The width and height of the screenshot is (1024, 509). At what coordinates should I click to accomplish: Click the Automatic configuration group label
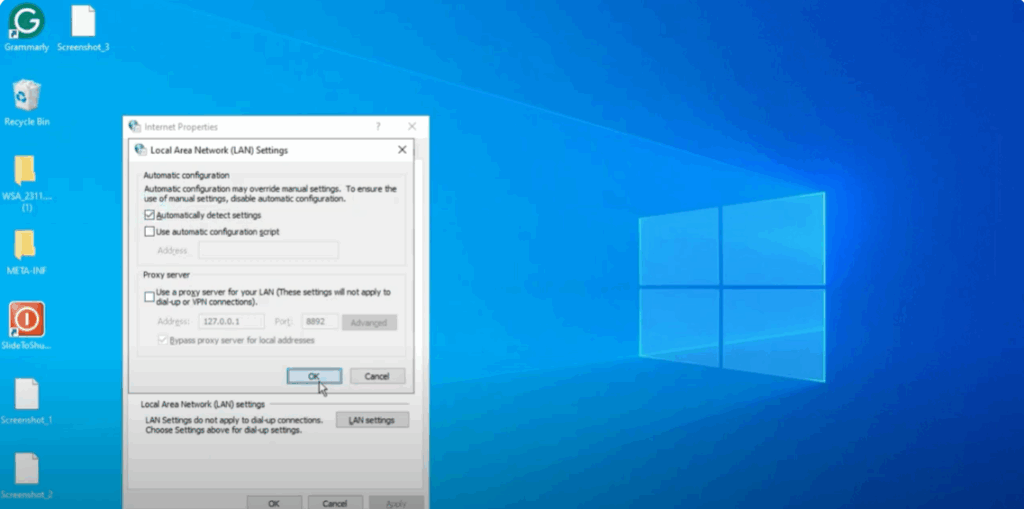pyautogui.click(x=186, y=175)
